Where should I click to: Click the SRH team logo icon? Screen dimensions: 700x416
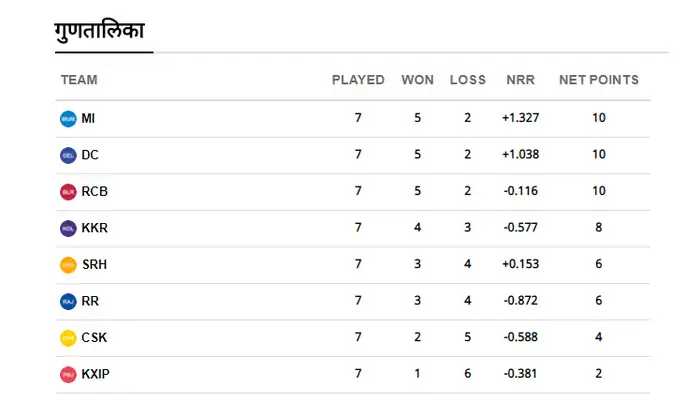68,265
